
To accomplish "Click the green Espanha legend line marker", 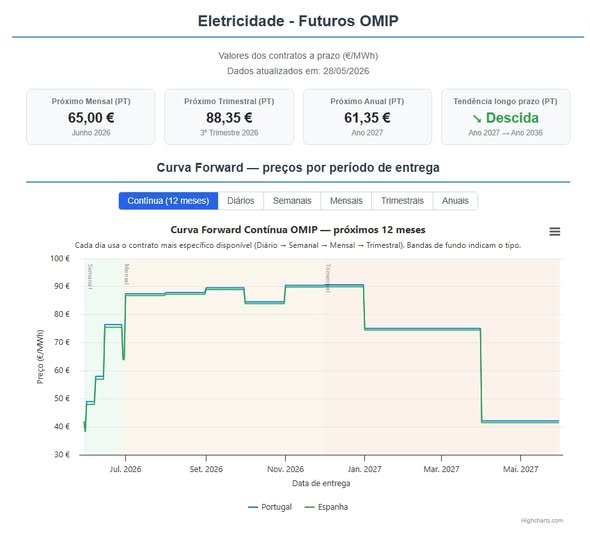I will pyautogui.click(x=309, y=507).
